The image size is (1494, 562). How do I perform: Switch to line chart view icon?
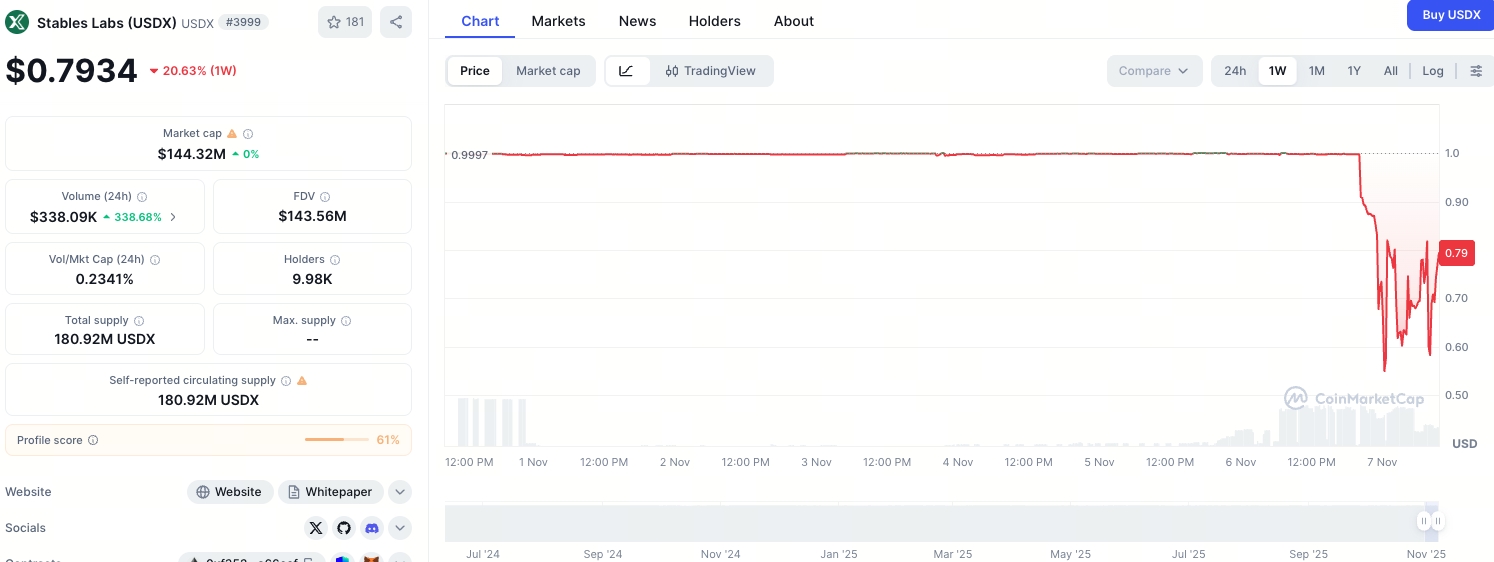pos(626,71)
